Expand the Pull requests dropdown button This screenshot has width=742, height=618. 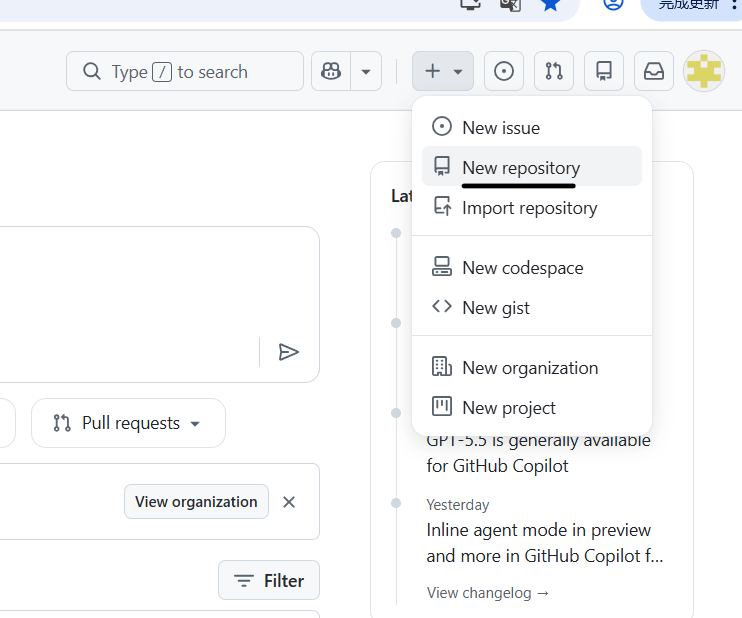tap(128, 423)
